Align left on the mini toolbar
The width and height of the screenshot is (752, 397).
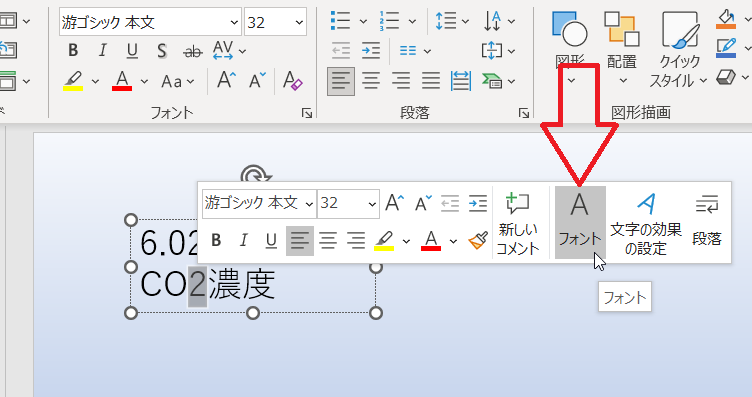300,241
